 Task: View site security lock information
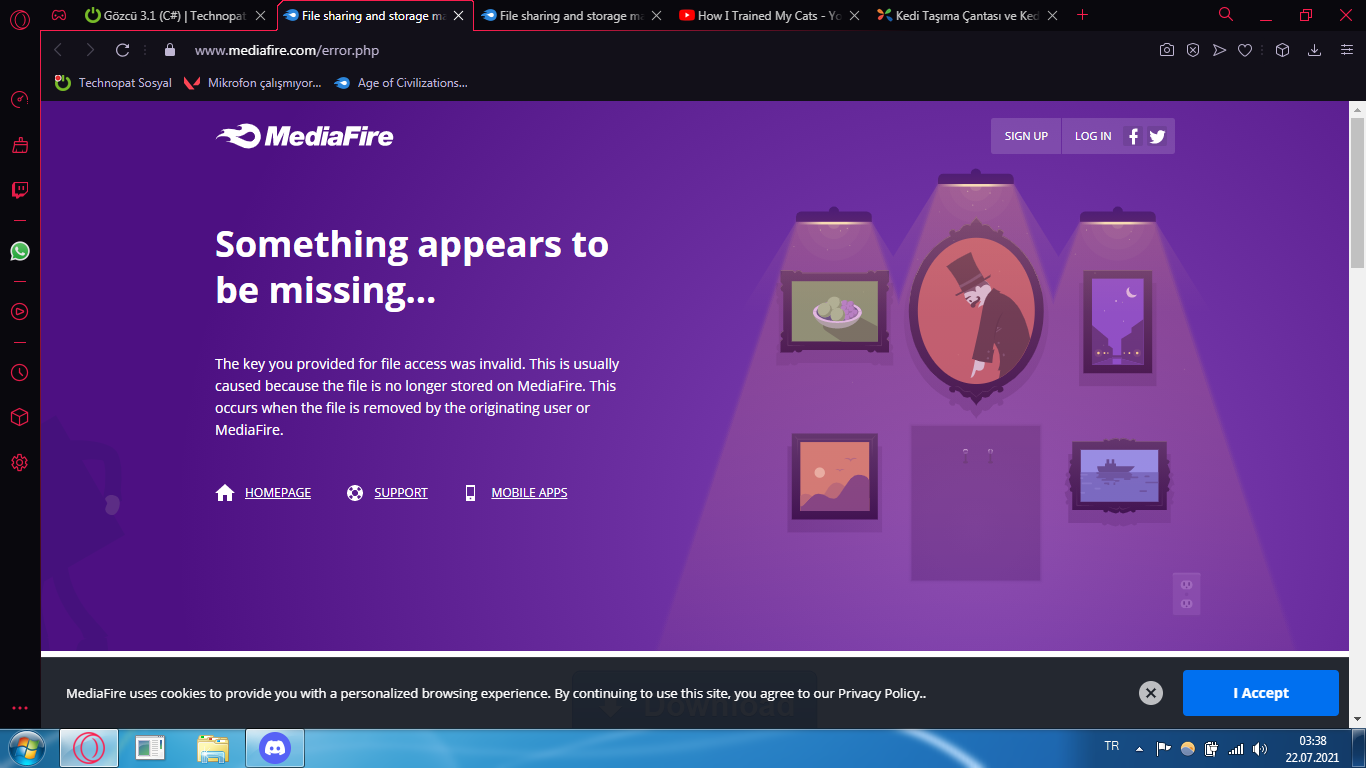click(x=170, y=50)
